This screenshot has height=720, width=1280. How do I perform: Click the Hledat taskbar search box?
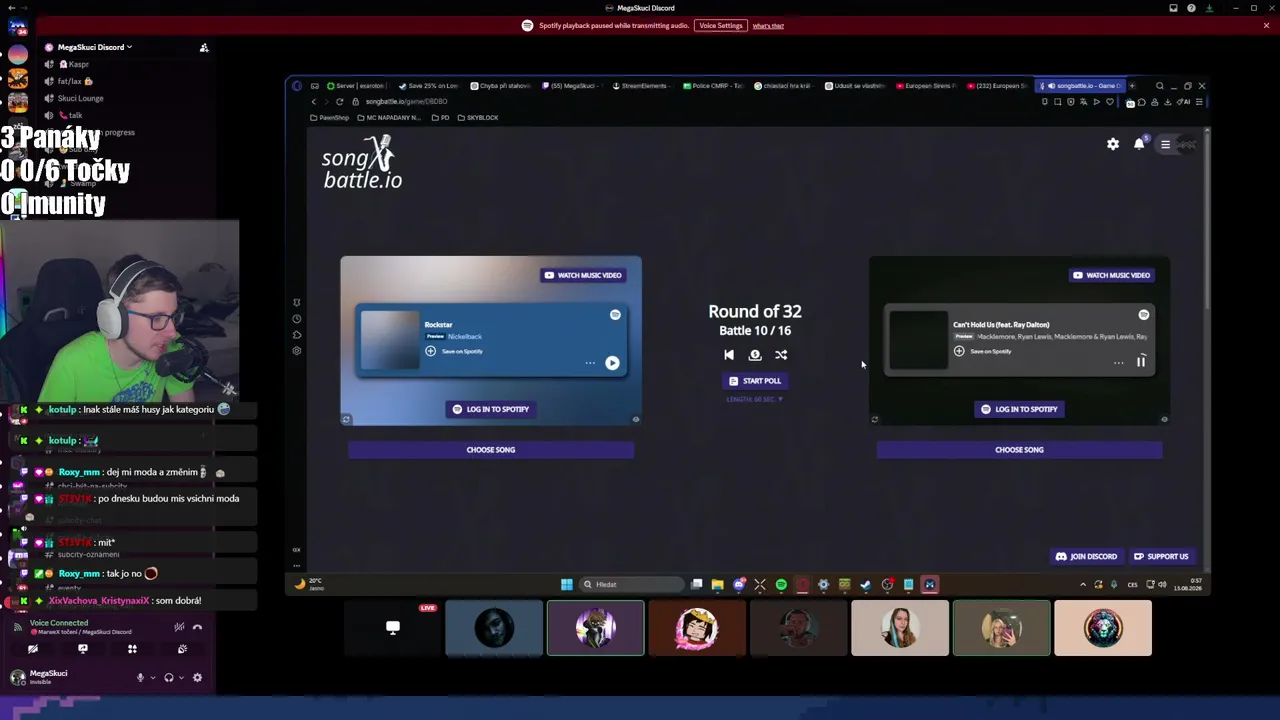(632, 585)
